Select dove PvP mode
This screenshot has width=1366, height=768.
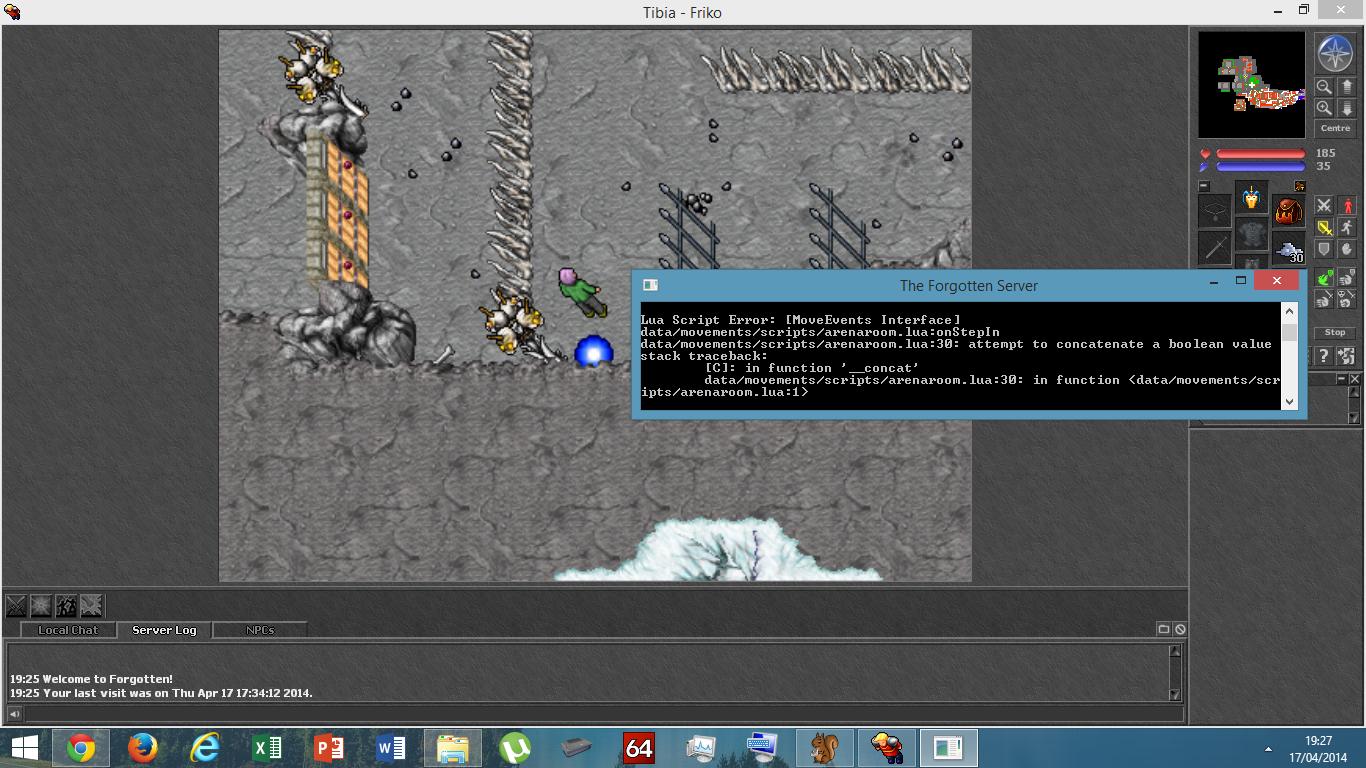point(1323,277)
